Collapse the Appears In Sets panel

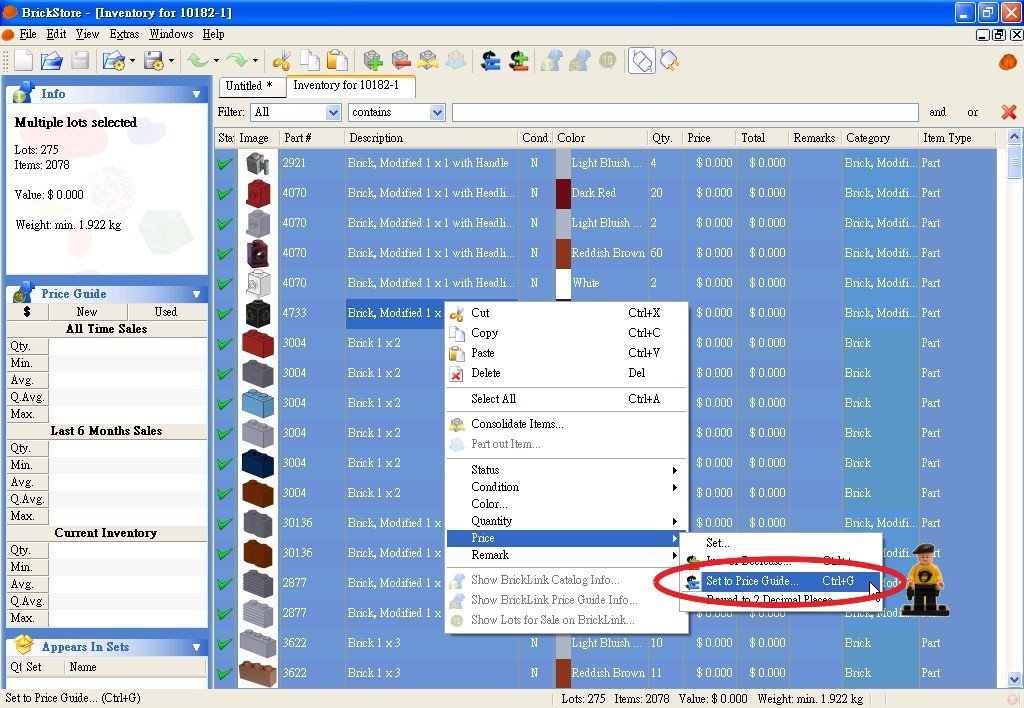196,648
